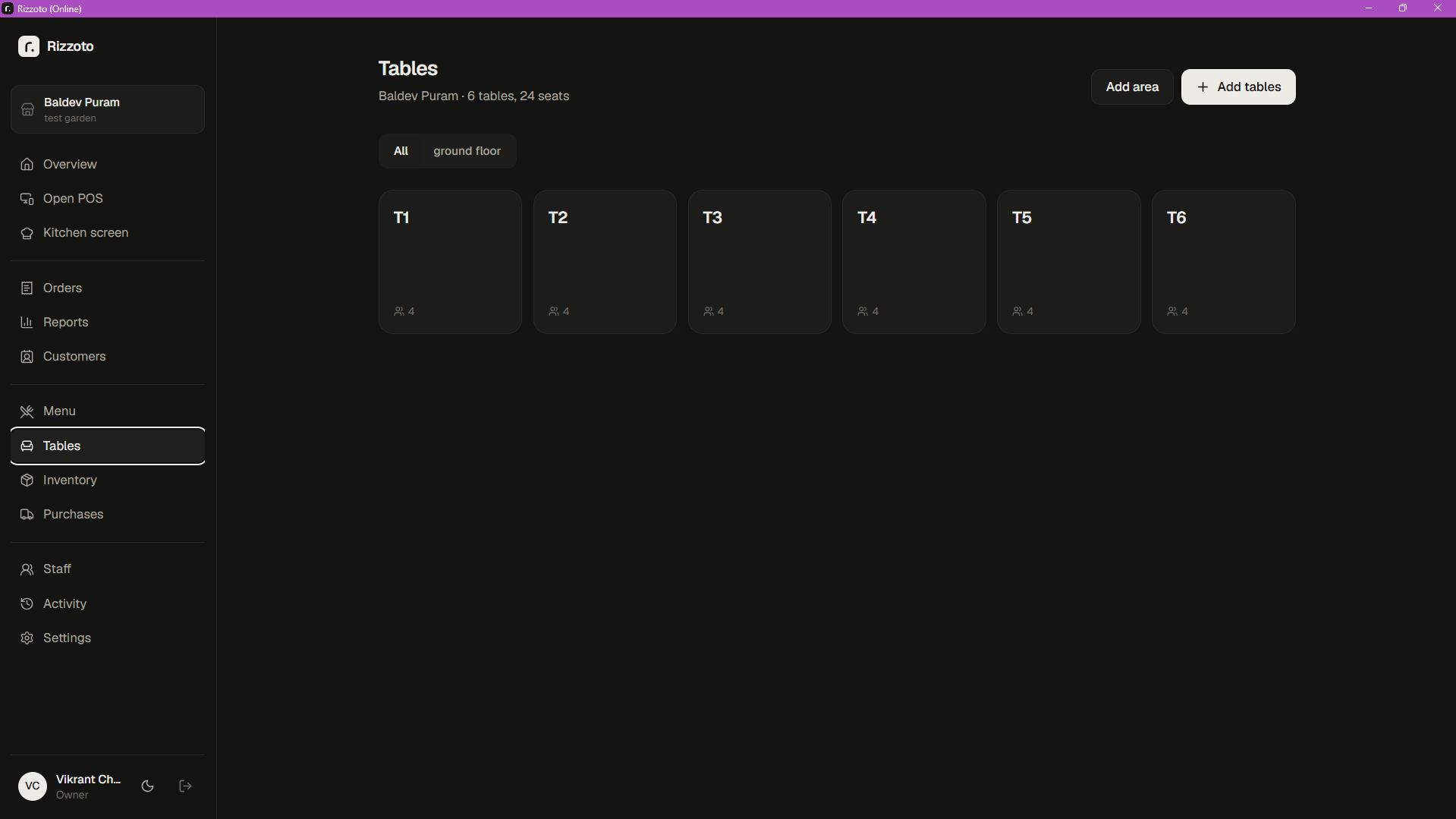Open the Overview page
1456x819 pixels.
tap(108, 165)
